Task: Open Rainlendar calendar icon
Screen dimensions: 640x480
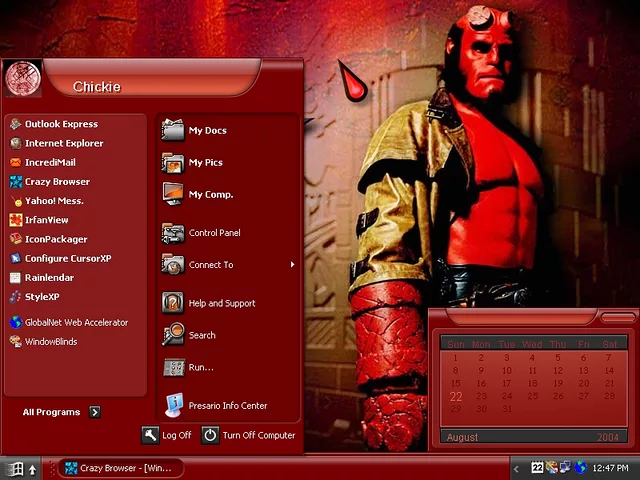Action: tap(15, 278)
